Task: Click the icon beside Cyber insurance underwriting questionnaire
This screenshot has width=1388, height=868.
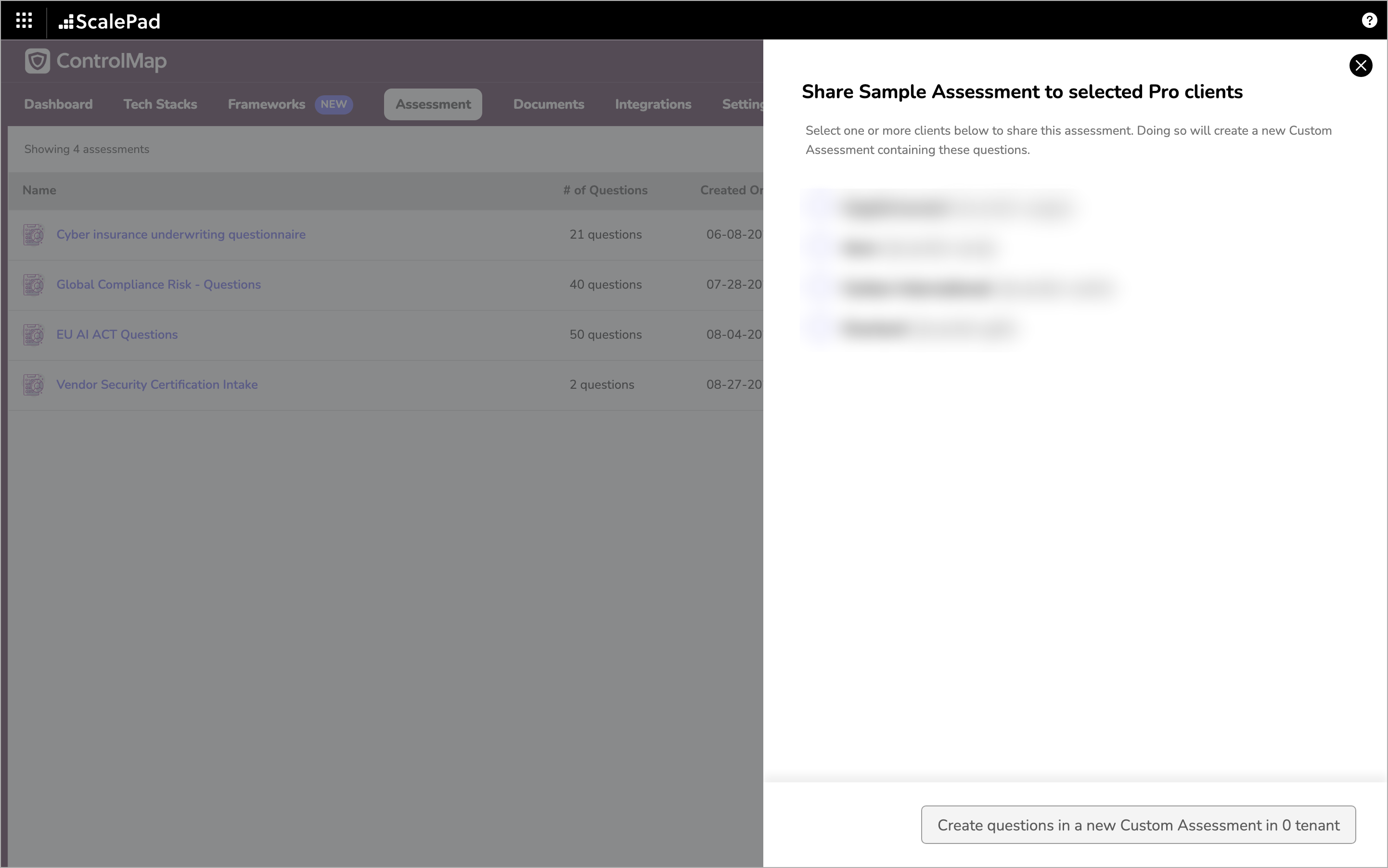Action: coord(34,235)
